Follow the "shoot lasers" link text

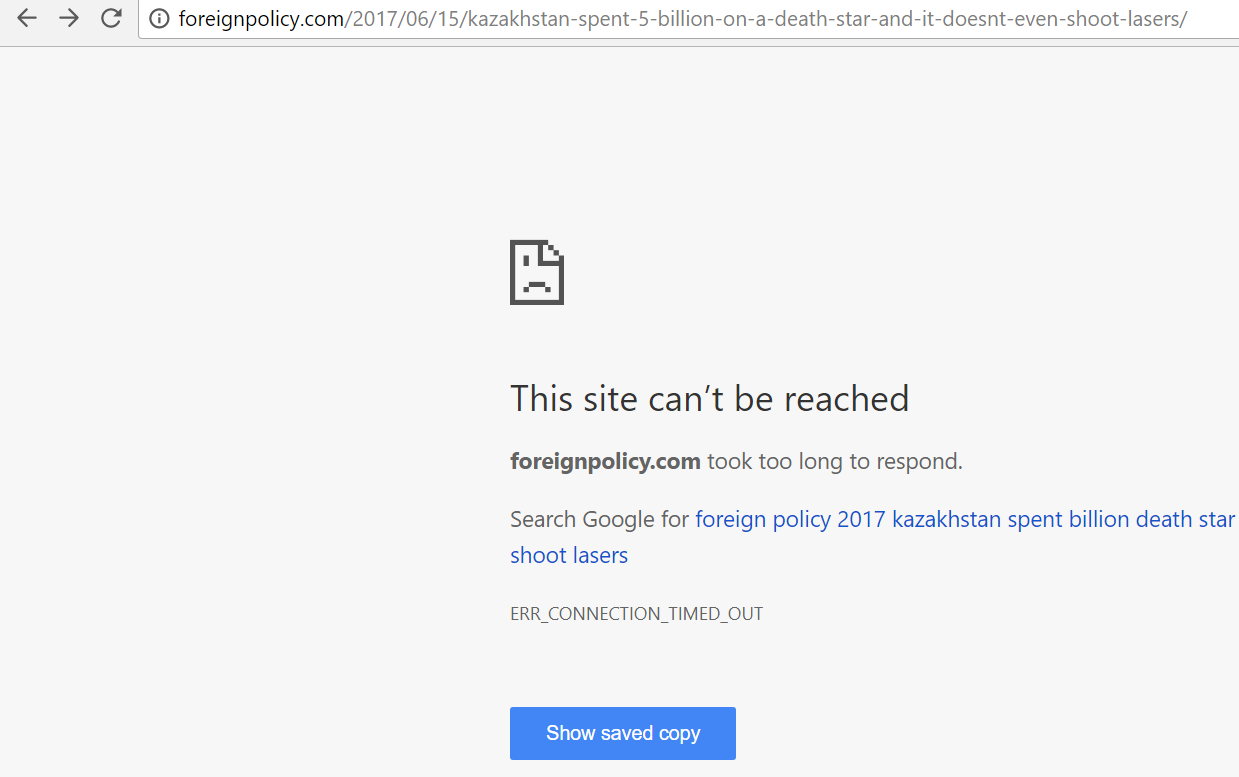[569, 555]
